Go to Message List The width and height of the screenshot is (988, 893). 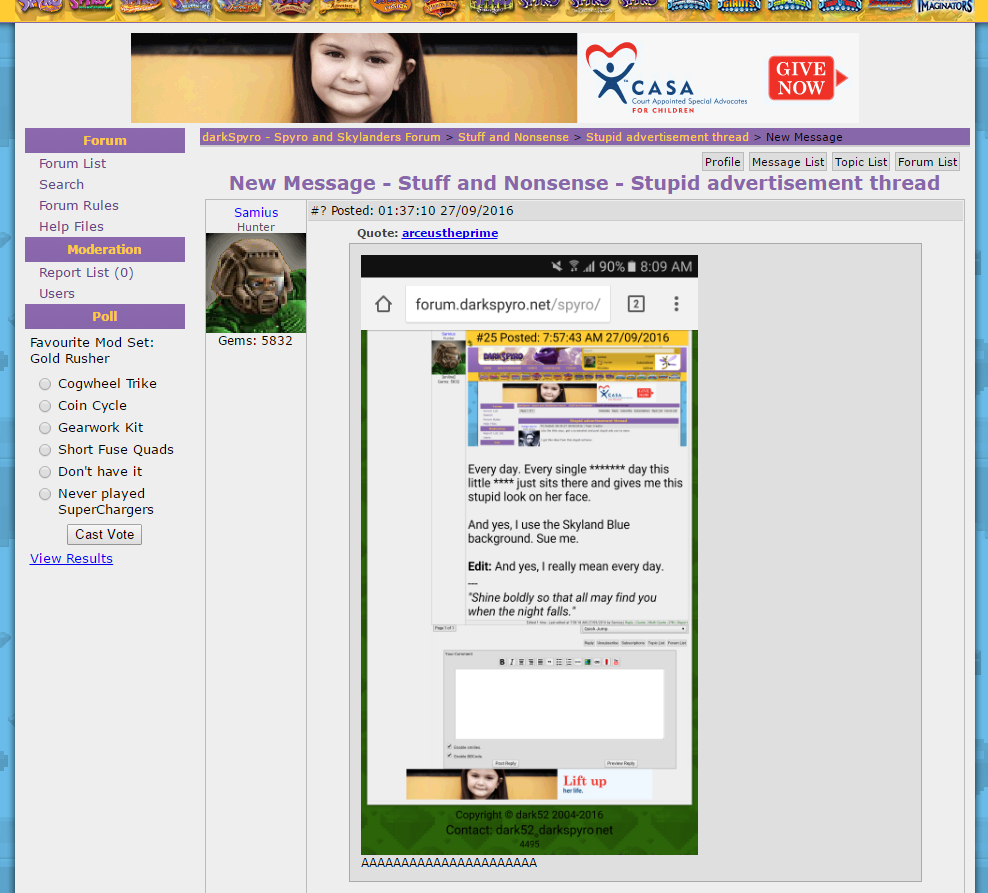(788, 162)
